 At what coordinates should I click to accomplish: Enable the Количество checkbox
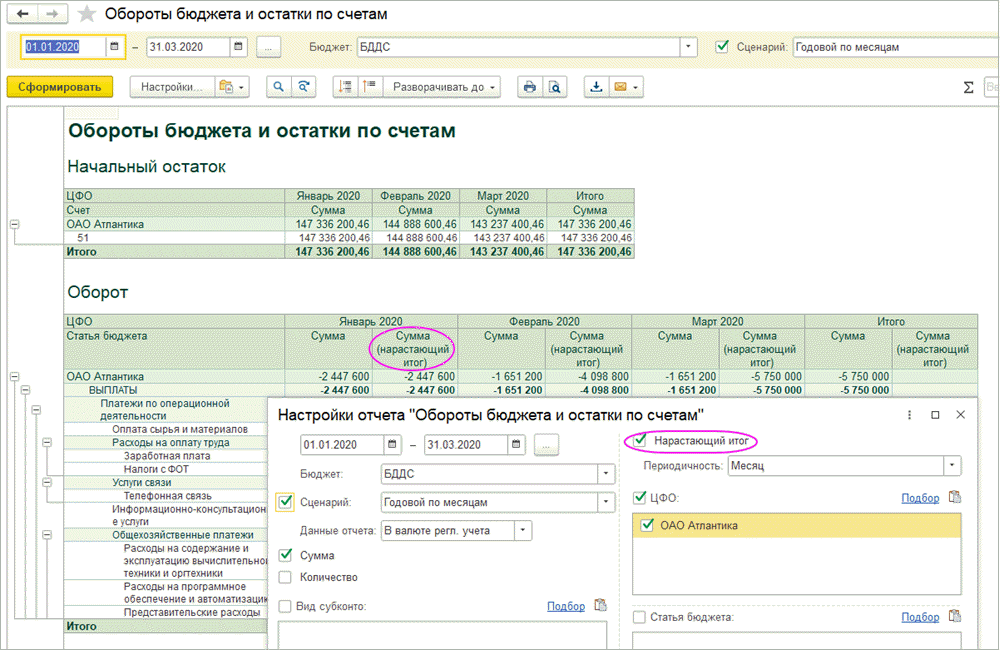pyautogui.click(x=285, y=577)
